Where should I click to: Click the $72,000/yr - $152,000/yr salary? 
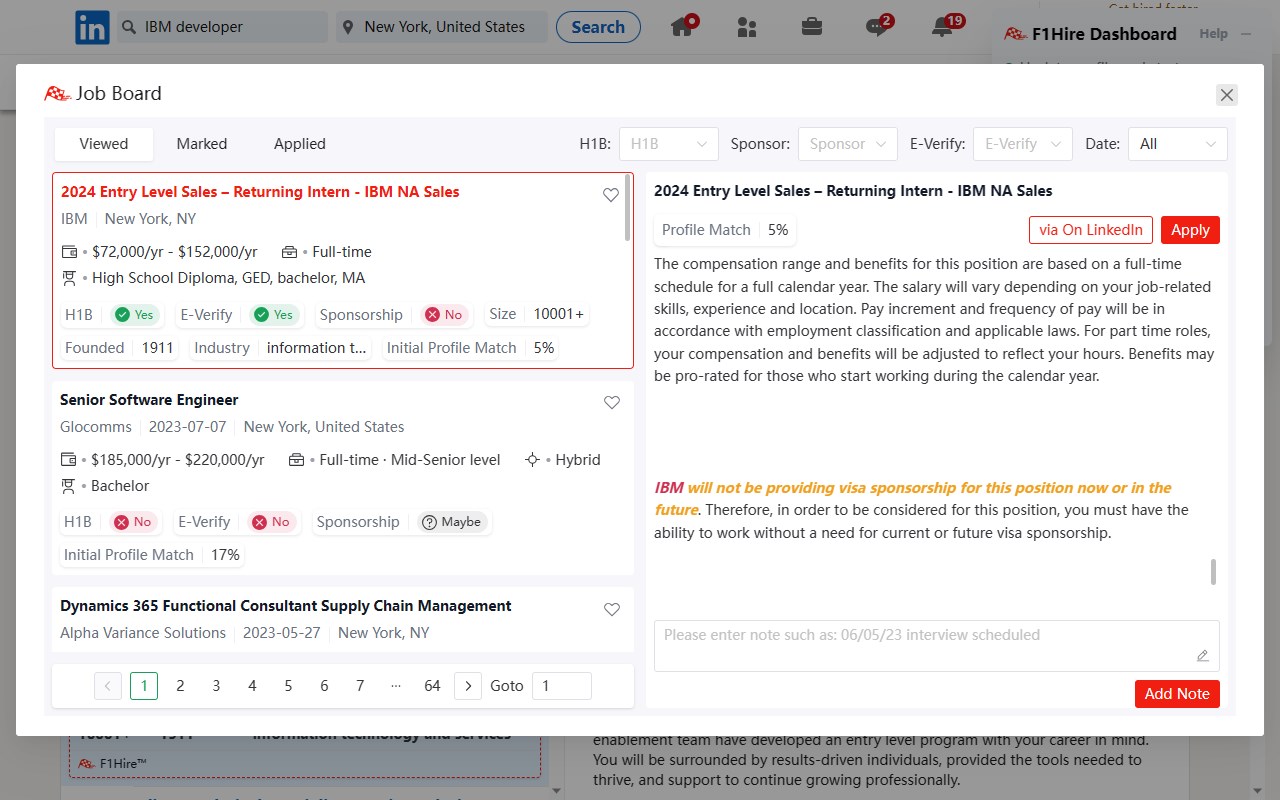coord(175,252)
